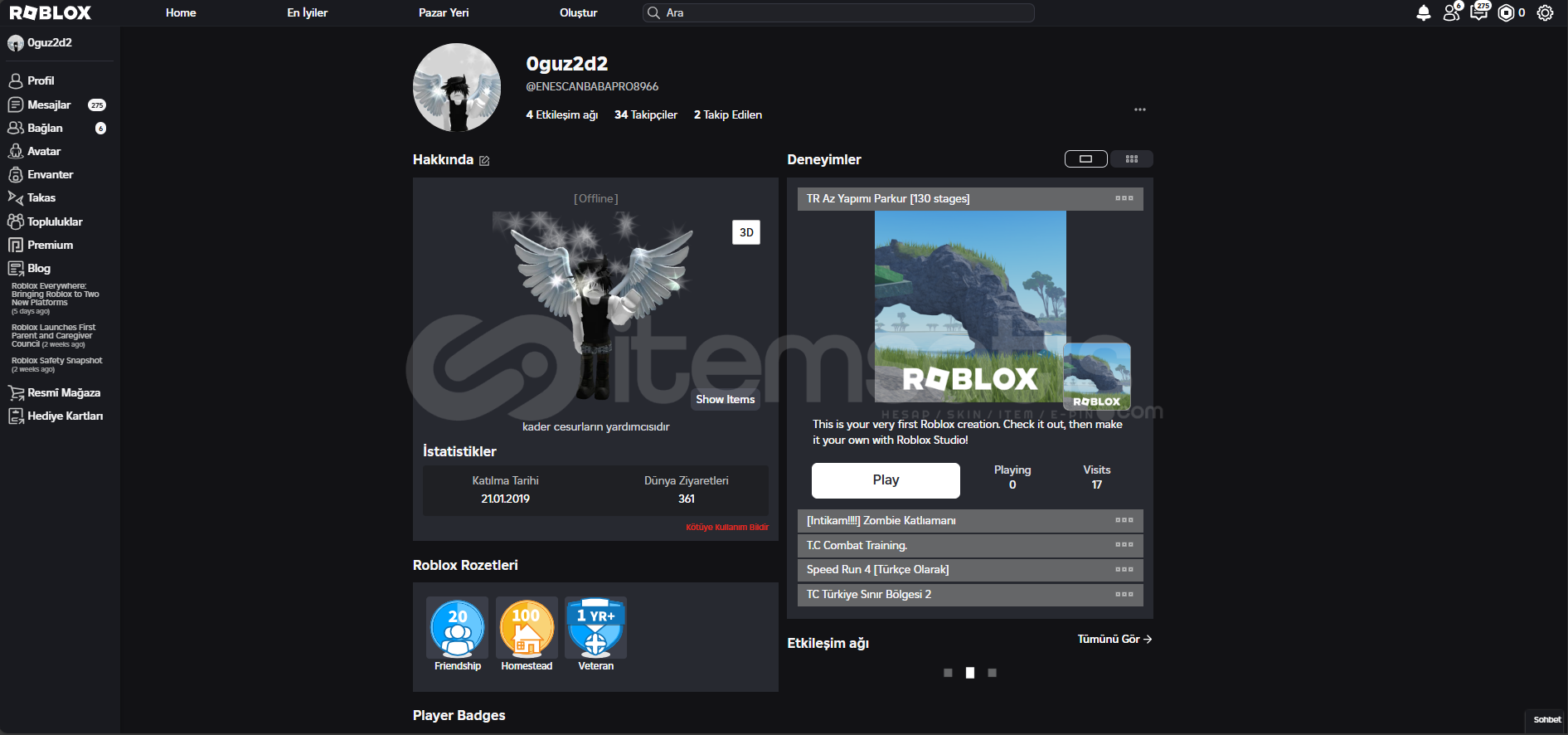Open the 2 Takip Edilen link
The height and width of the screenshot is (735, 1568).
[728, 114]
